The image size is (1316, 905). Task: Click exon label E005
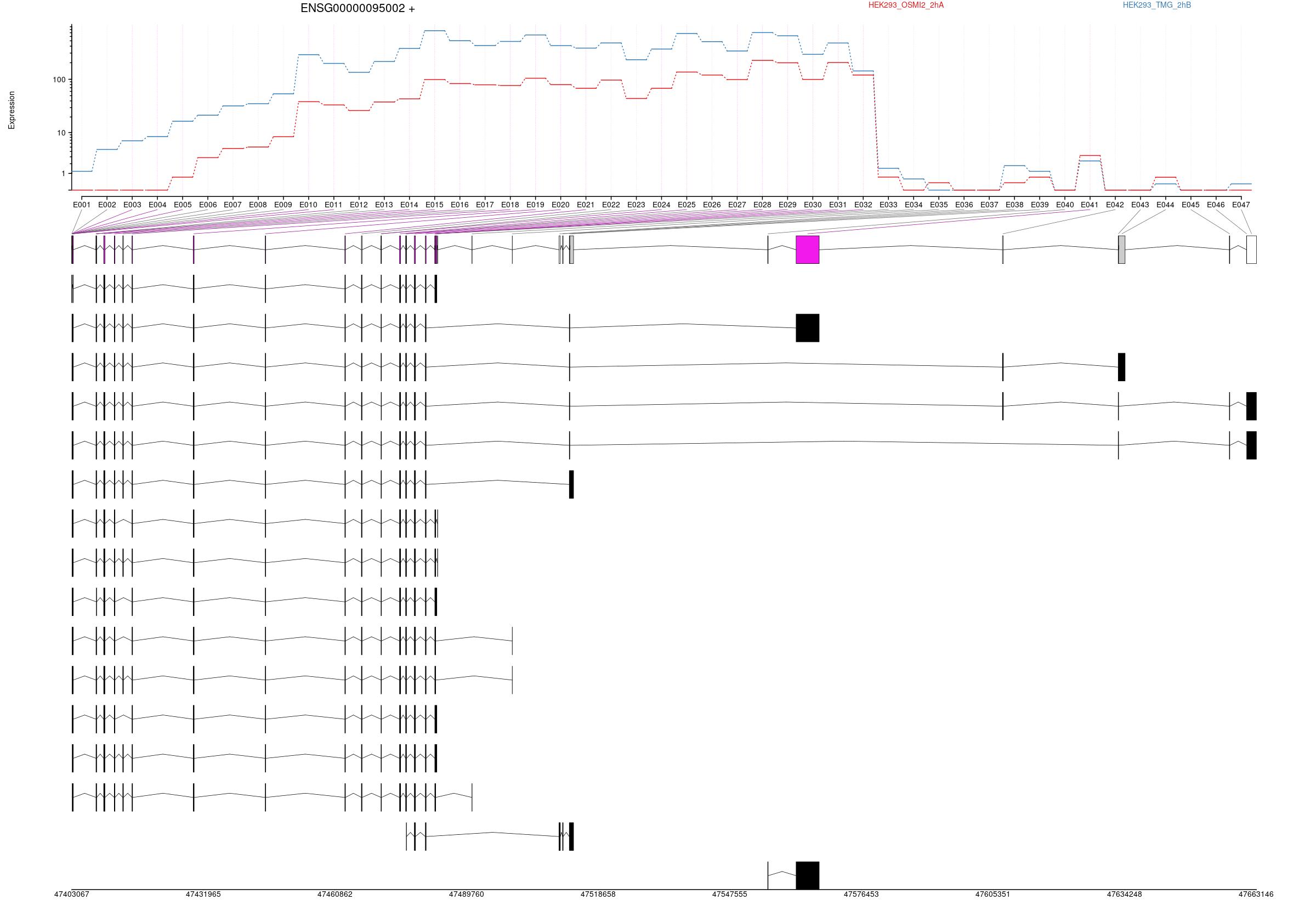tap(183, 205)
